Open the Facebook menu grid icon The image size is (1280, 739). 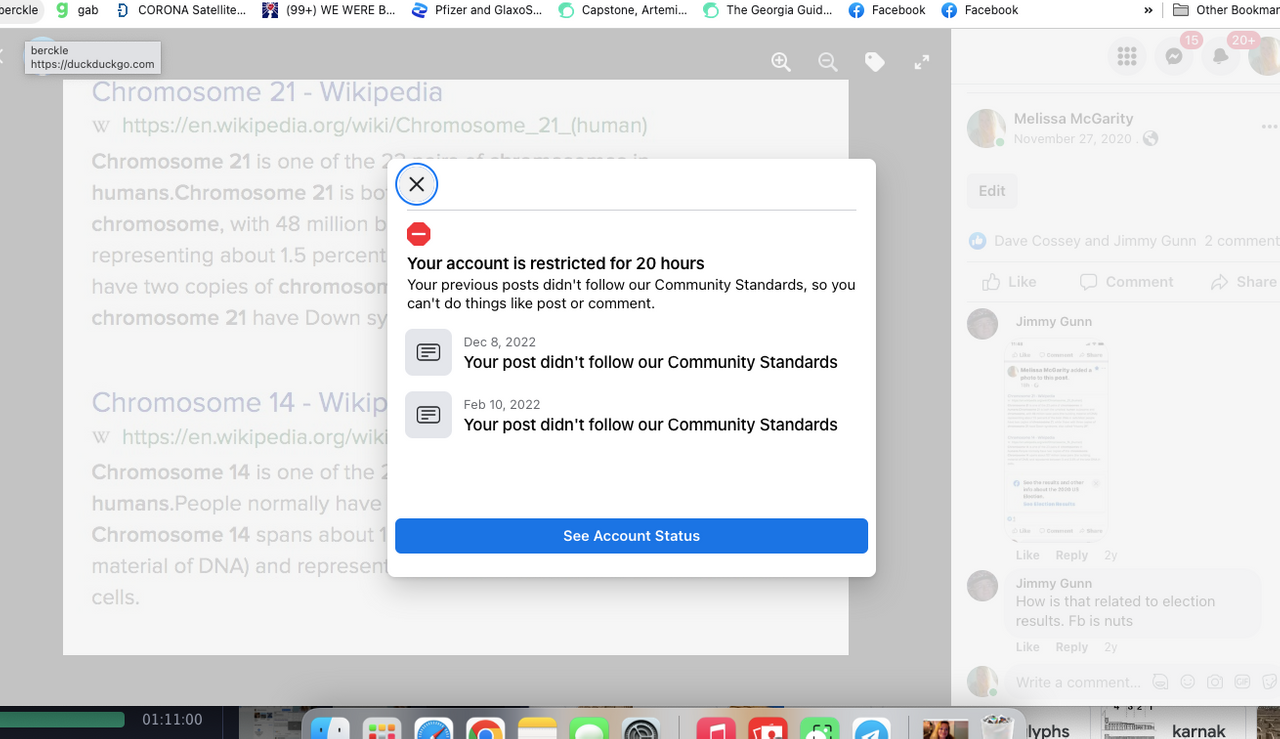(x=1127, y=57)
